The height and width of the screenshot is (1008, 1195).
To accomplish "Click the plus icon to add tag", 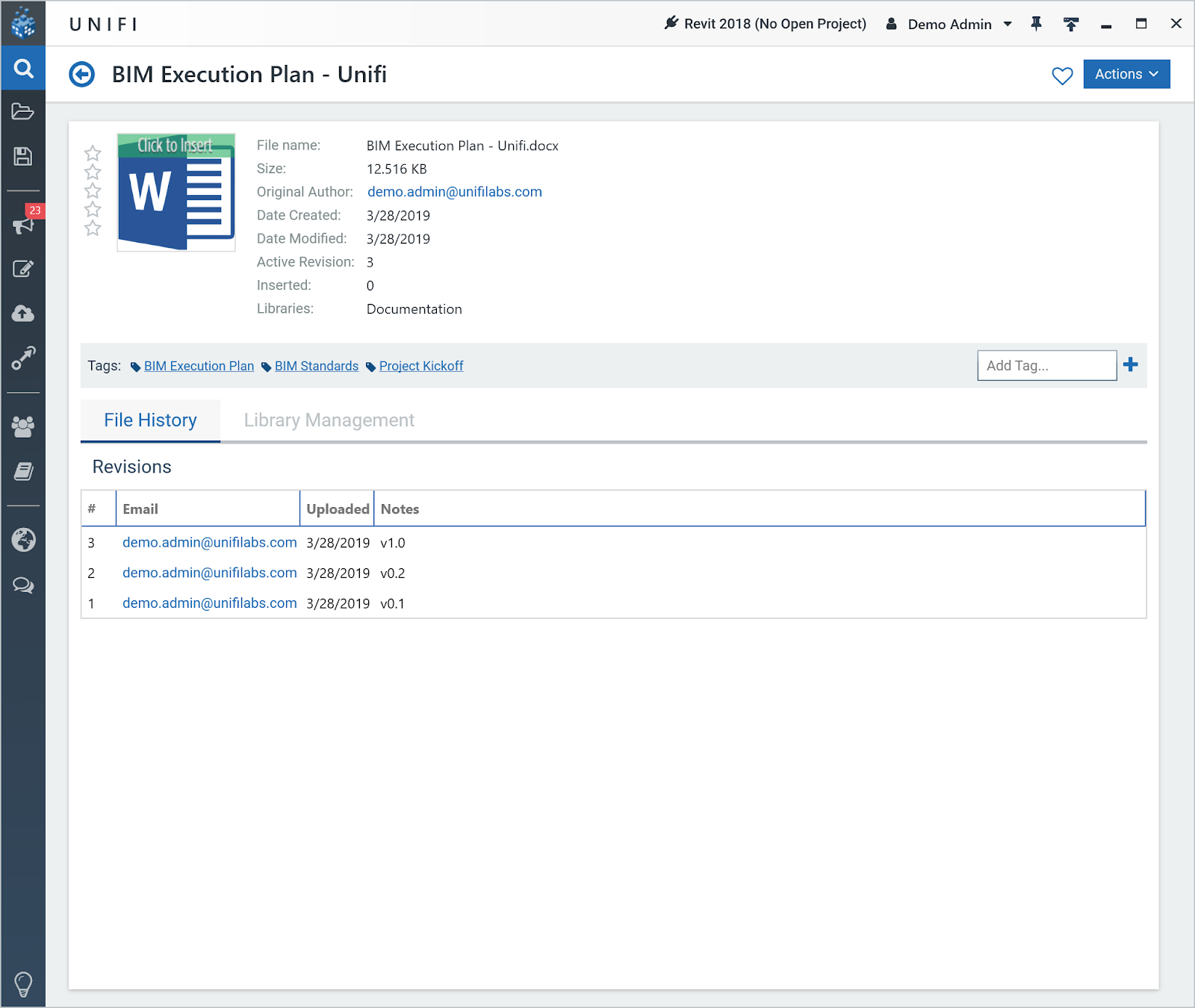I will pyautogui.click(x=1131, y=364).
